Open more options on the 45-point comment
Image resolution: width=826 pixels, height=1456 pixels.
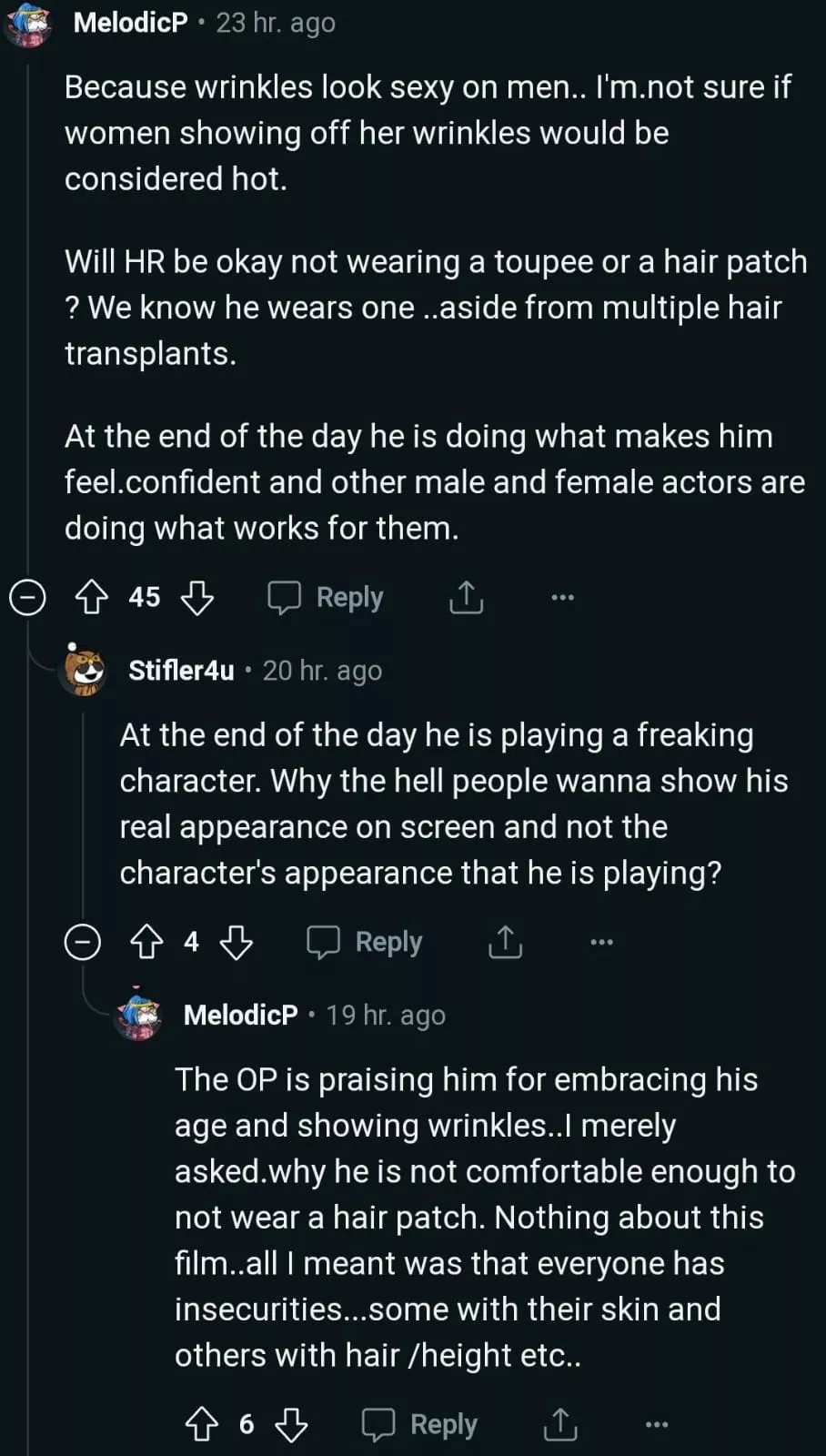(x=563, y=598)
